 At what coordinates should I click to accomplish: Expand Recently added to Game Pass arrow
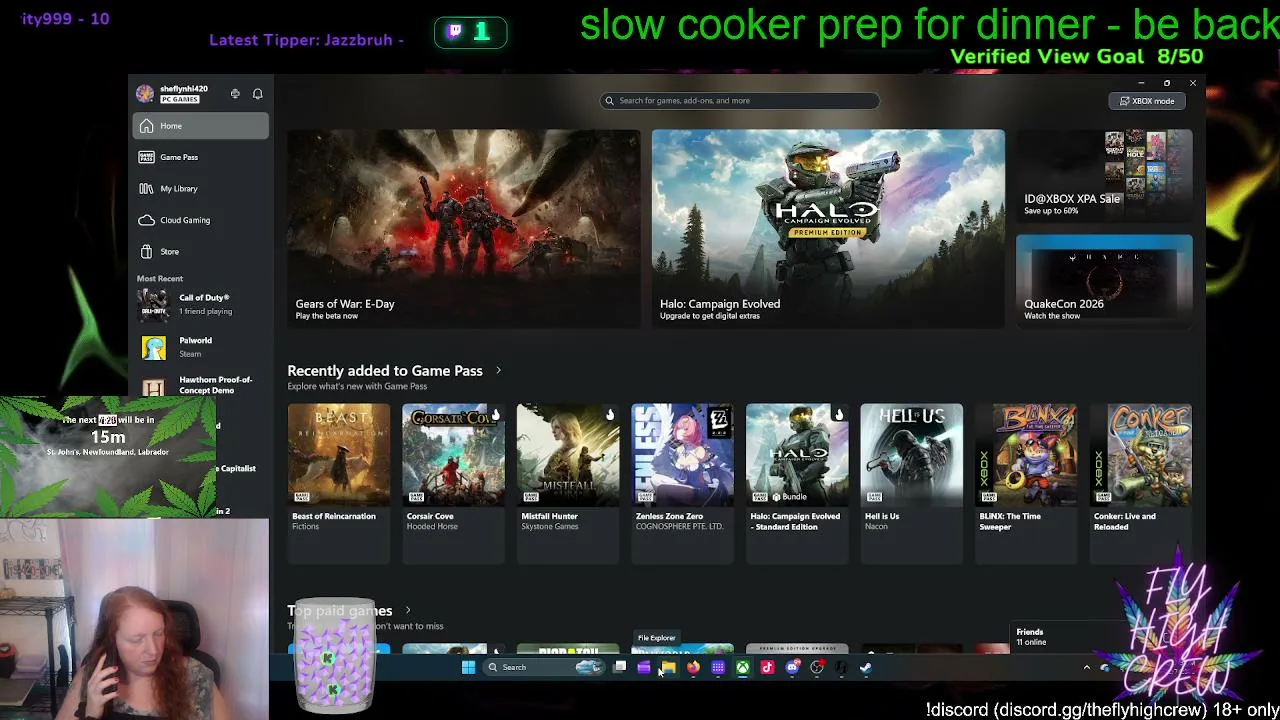coord(498,371)
